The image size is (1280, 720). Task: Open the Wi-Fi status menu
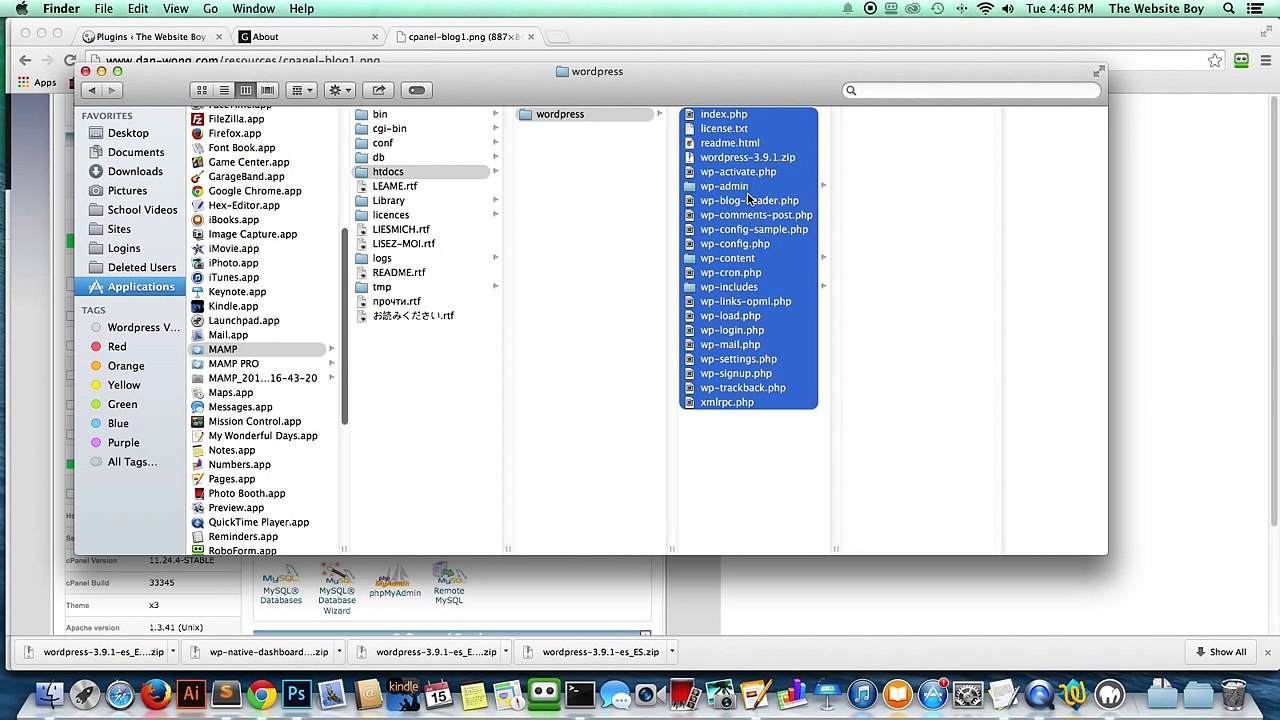(985, 9)
